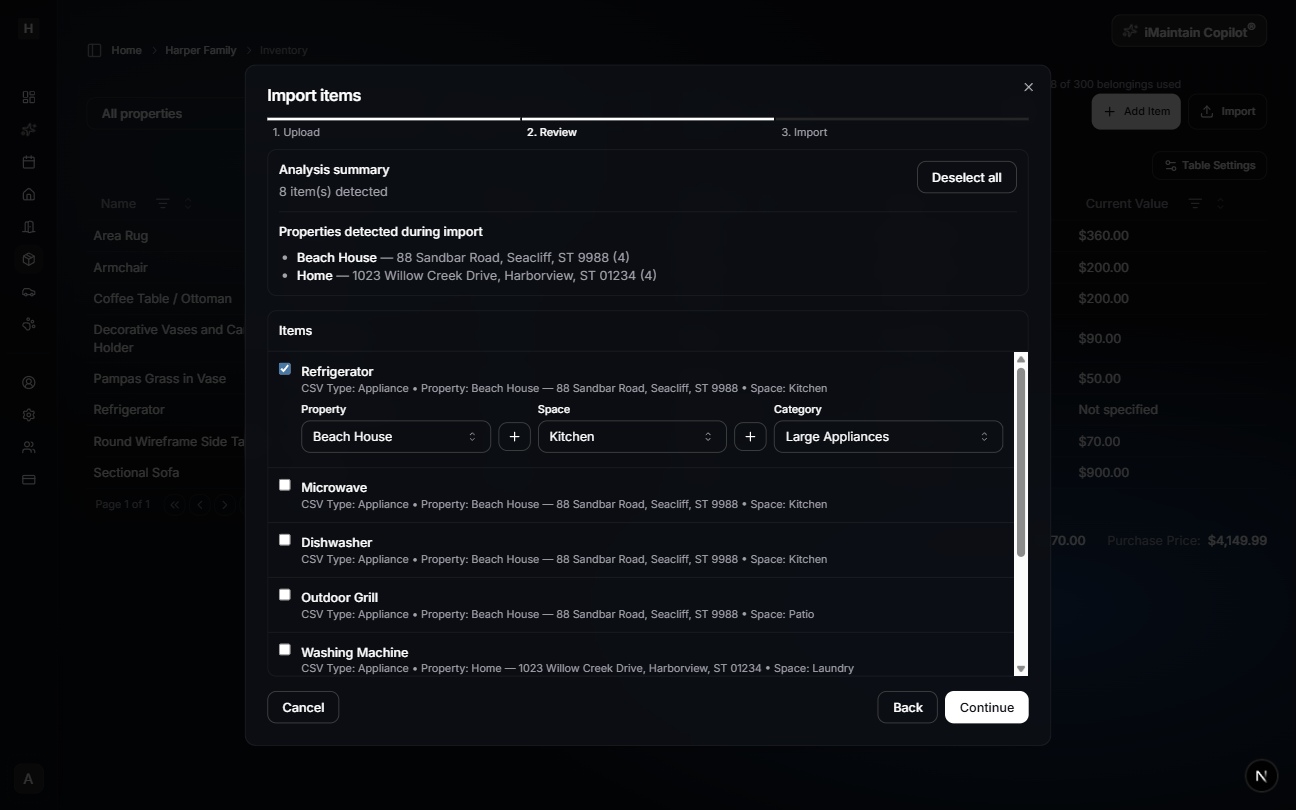1296x810 pixels.
Task: Check the Microwave item checkbox
Action: pyautogui.click(x=285, y=484)
